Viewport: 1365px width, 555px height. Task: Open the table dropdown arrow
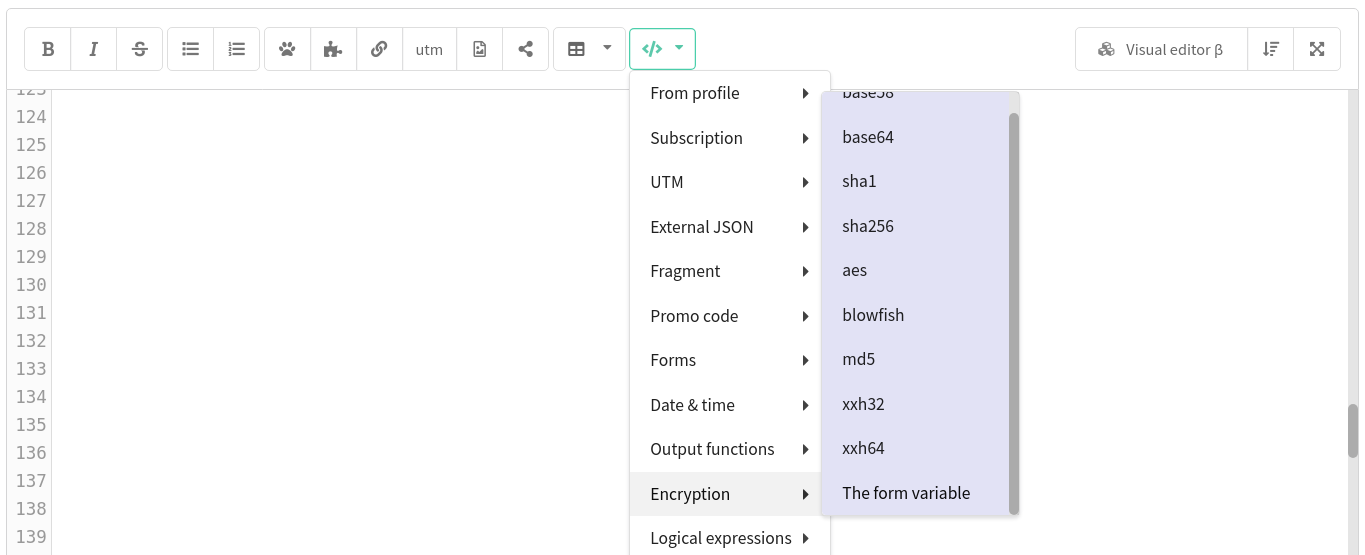tap(607, 48)
